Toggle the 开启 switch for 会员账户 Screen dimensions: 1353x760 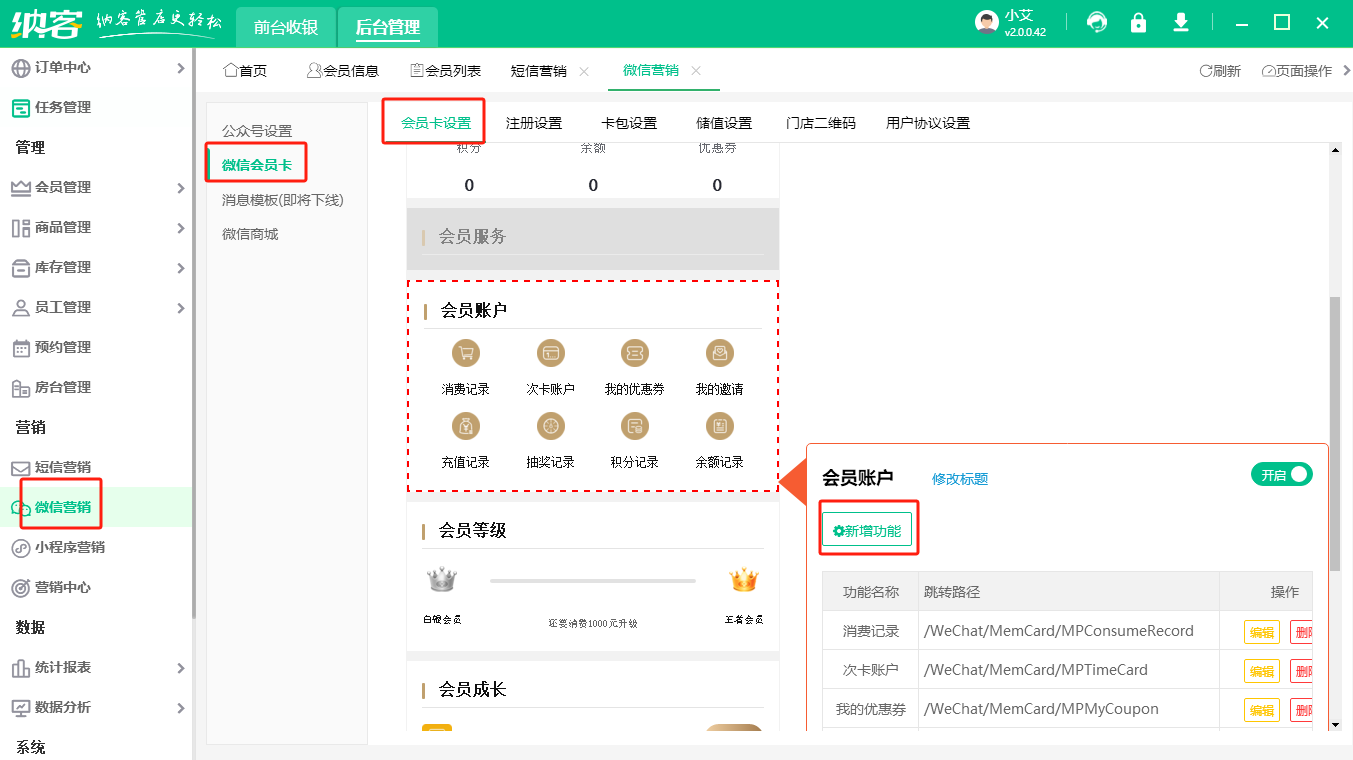tap(1281, 475)
